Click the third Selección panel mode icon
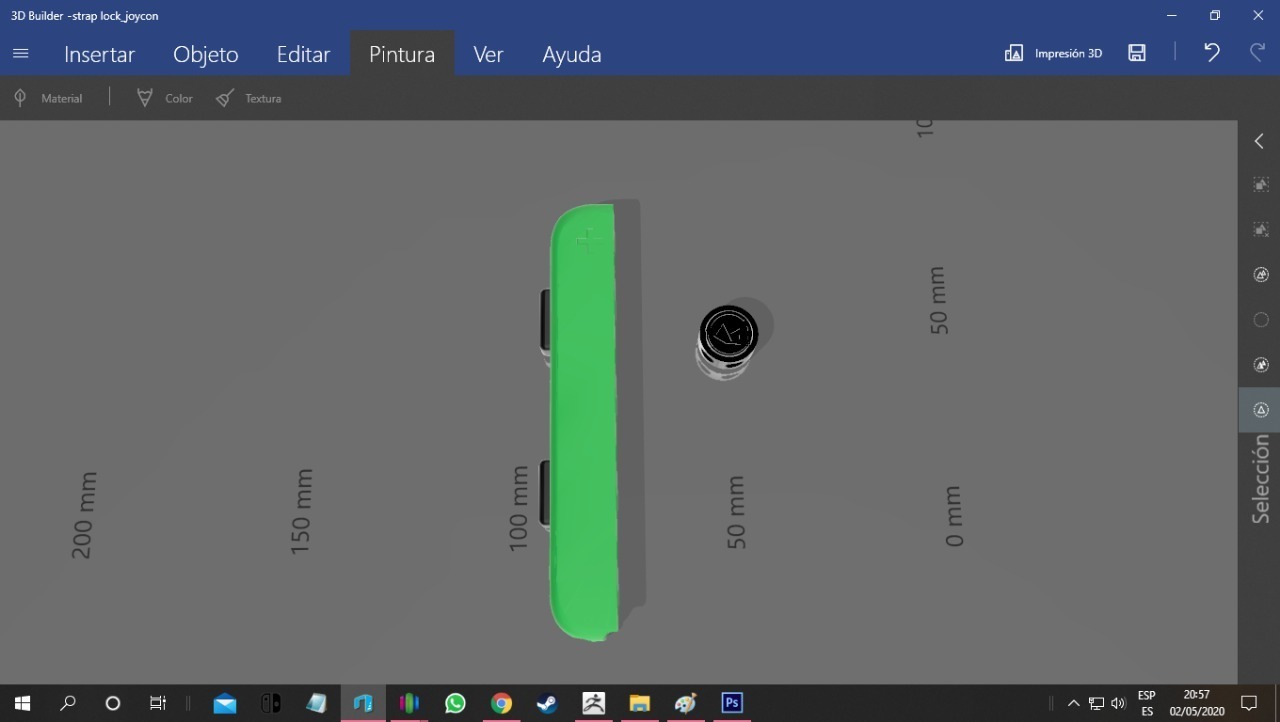 (1261, 275)
